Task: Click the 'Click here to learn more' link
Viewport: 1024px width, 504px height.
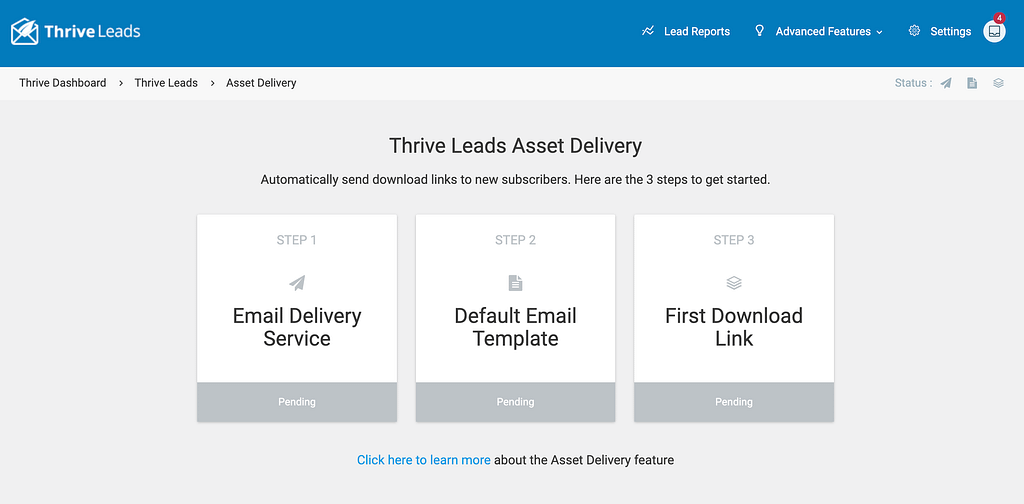Action: pos(423,460)
